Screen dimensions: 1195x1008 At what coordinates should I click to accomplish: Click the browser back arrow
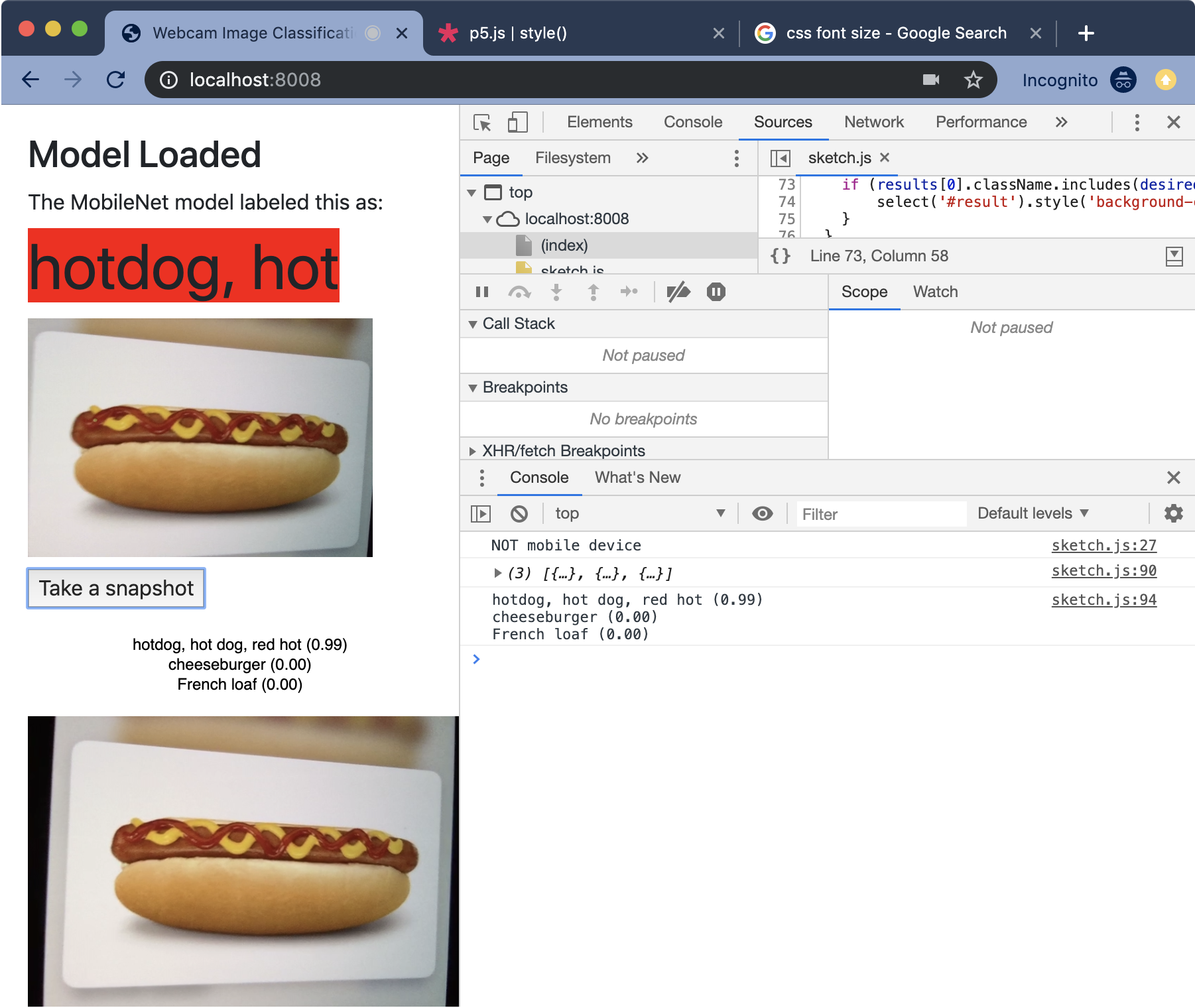click(x=31, y=80)
